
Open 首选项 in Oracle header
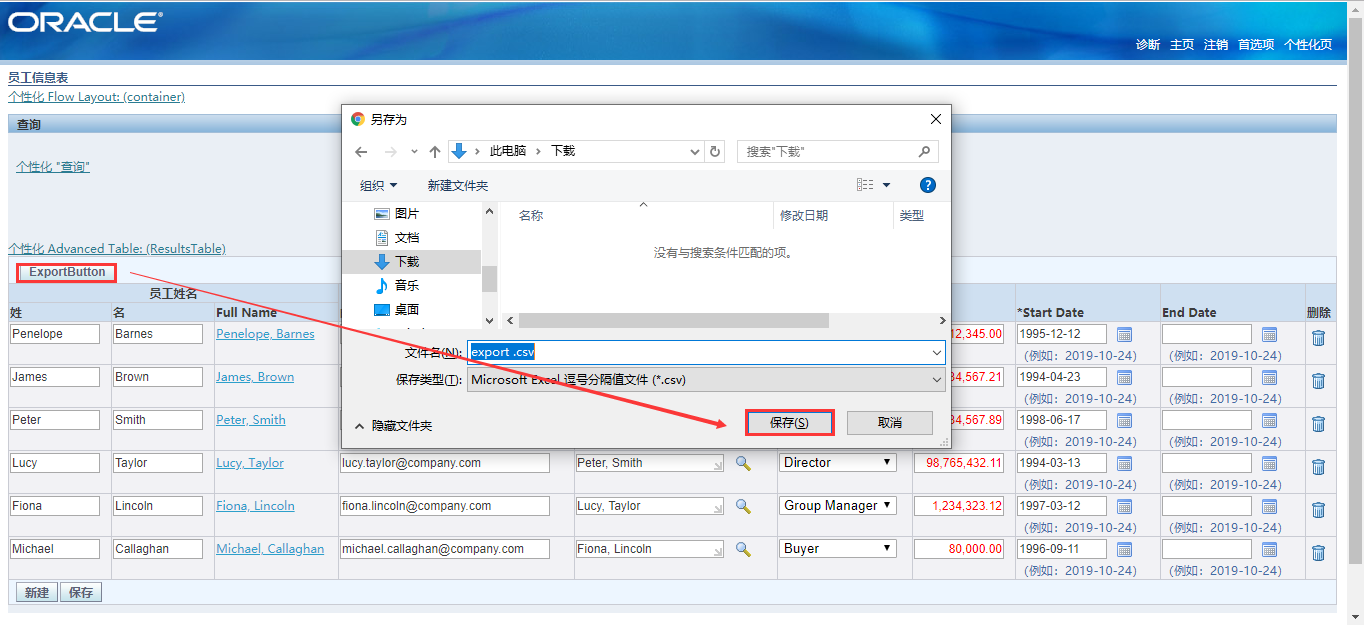1256,45
